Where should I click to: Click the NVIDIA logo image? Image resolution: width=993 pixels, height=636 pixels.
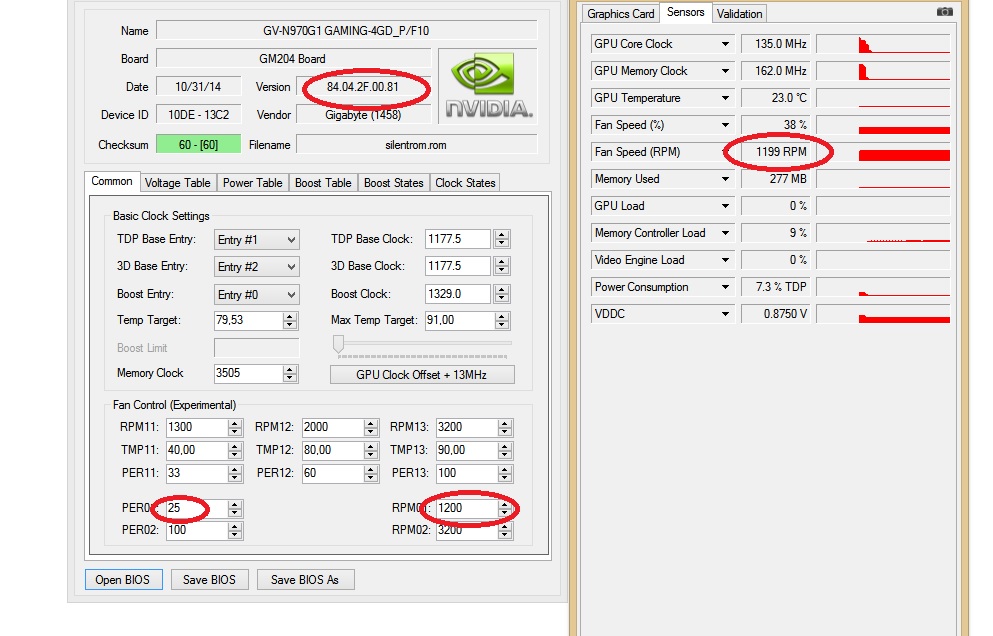pyautogui.click(x=488, y=86)
